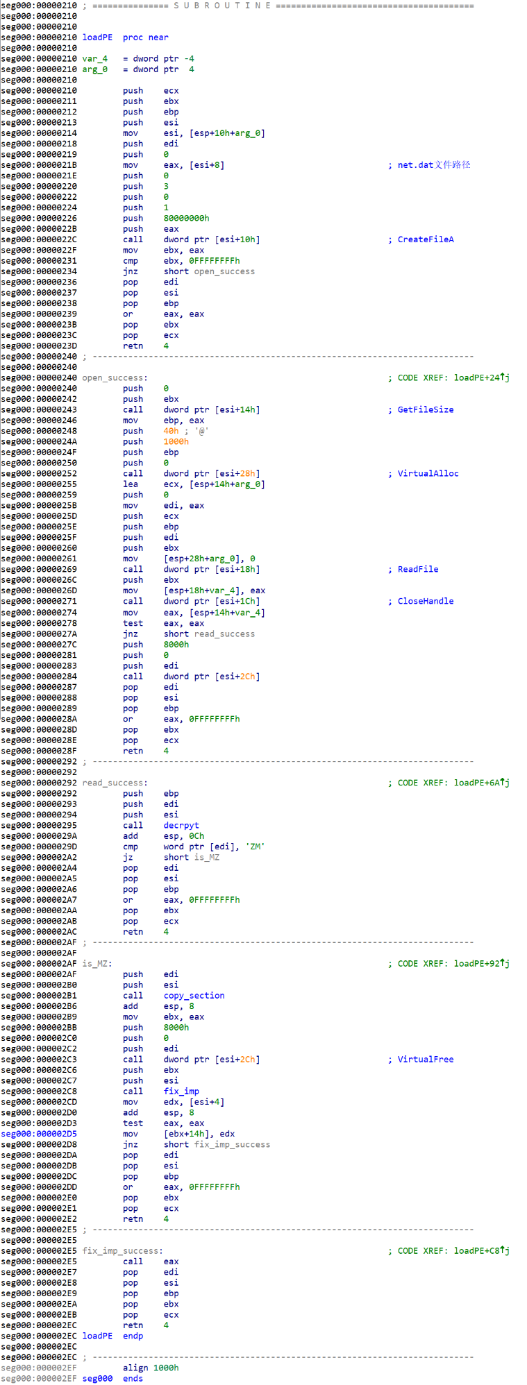Click 'mov esi, [esp+10h+arg_0]' instruction
Image resolution: width=527 pixels, height=1385 pixels.
click(x=194, y=133)
